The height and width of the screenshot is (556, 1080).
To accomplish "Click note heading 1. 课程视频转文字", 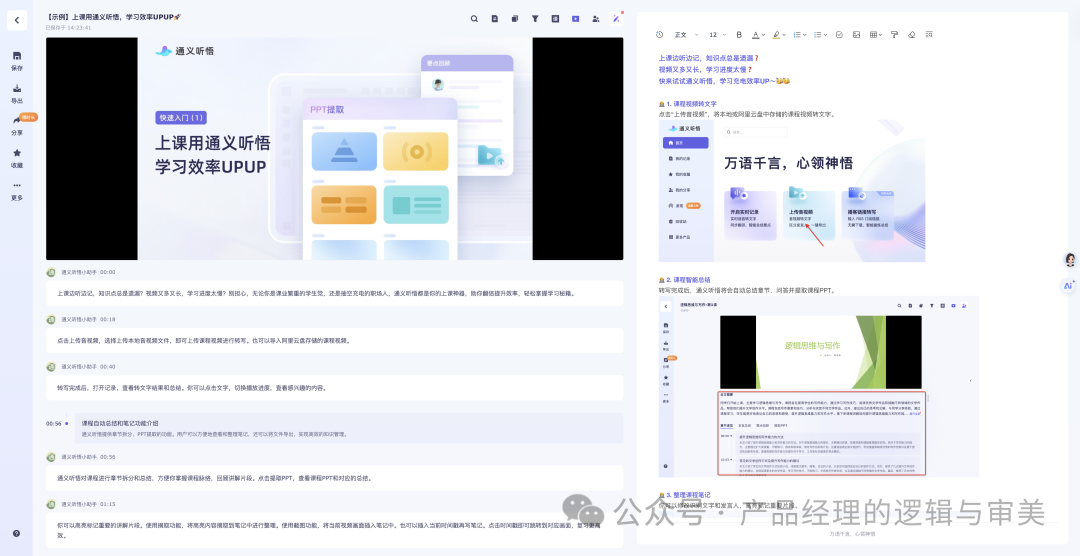I will (691, 103).
